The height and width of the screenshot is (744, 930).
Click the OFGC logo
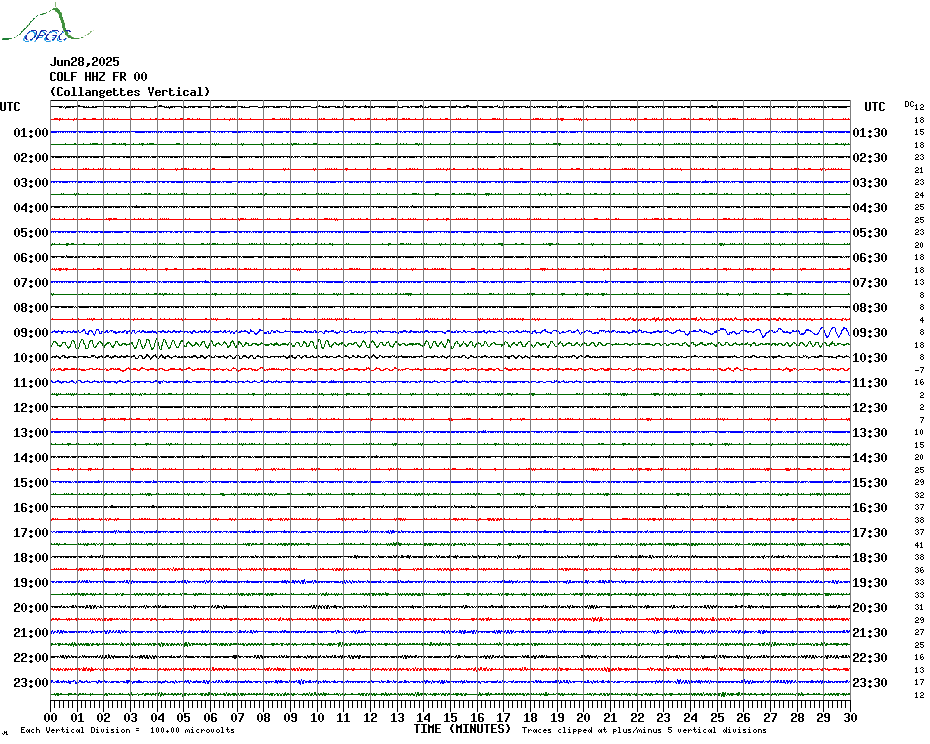point(47,24)
